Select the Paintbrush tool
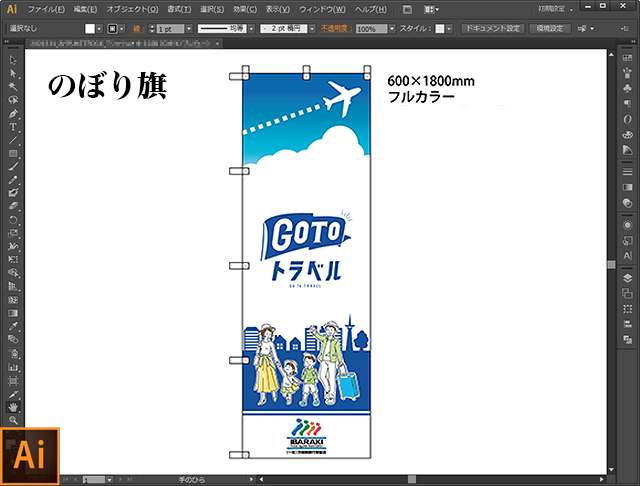640x486 pixels. (13, 167)
